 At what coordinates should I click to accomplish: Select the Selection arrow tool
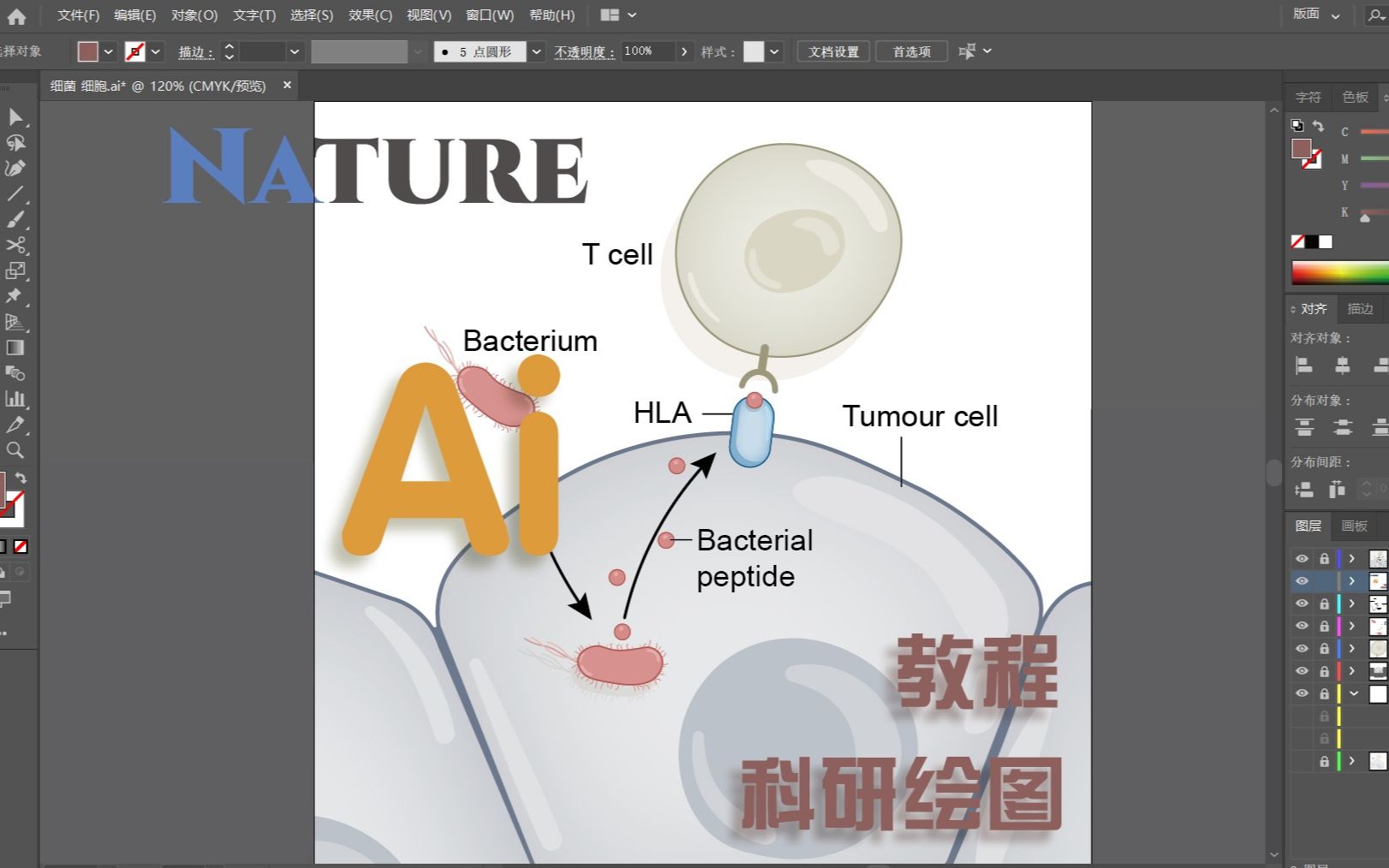click(x=15, y=117)
